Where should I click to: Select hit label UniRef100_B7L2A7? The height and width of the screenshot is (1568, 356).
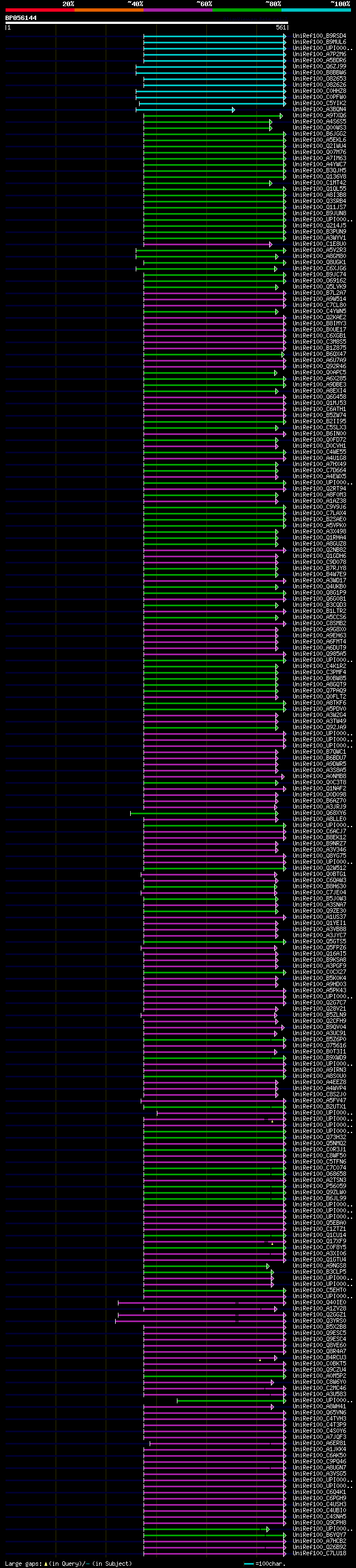tap(319, 293)
